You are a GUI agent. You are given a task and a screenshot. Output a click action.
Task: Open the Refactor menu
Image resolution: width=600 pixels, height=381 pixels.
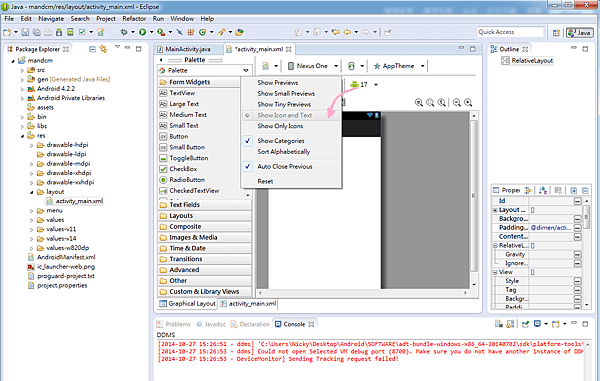(x=134, y=18)
